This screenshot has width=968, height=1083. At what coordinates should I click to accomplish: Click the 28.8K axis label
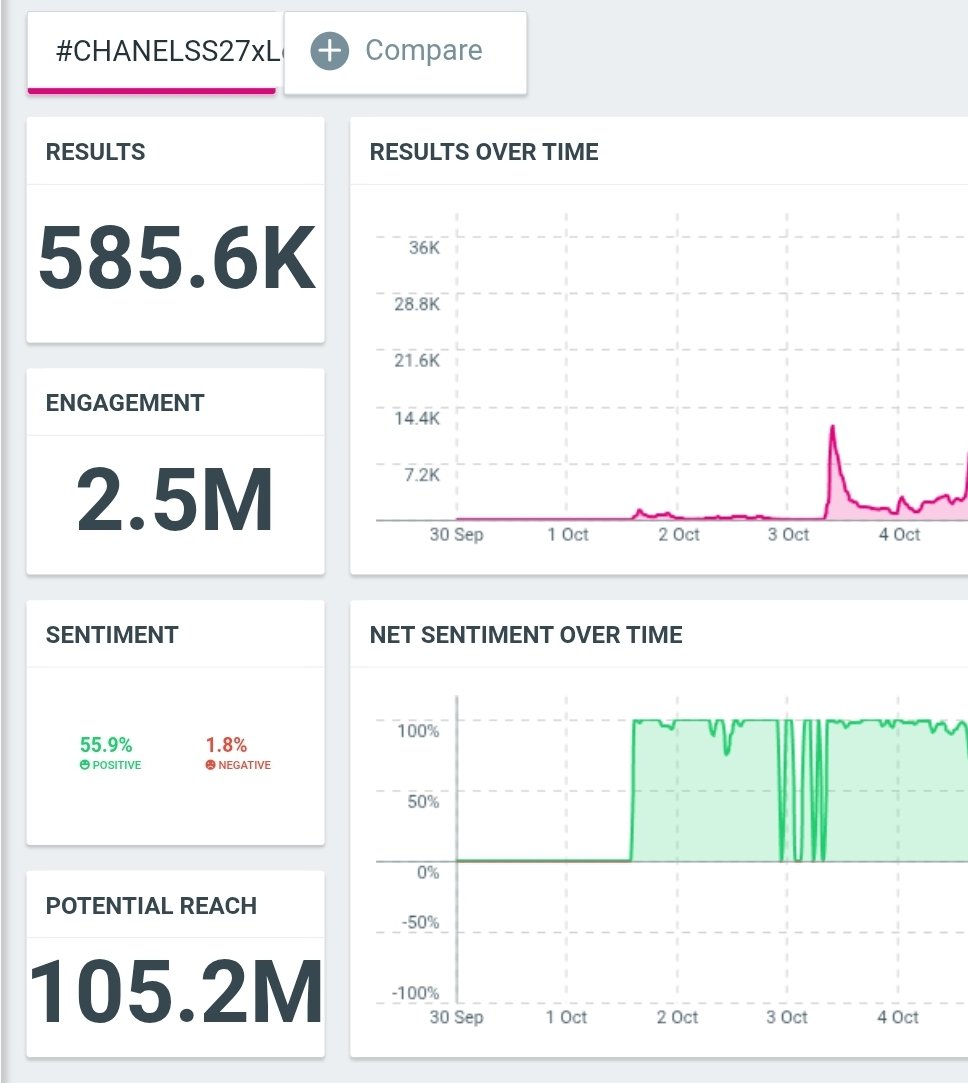[x=417, y=304]
